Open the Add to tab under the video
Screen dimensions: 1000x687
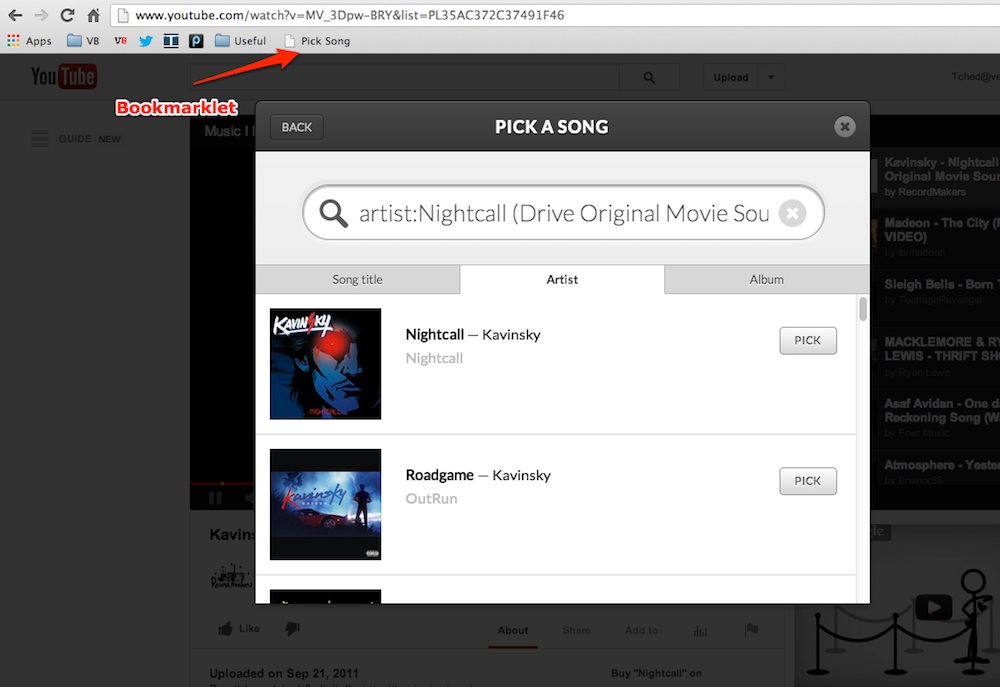[642, 630]
